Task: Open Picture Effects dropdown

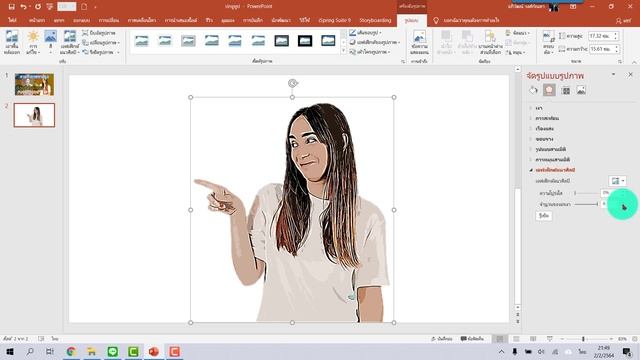Action: click(x=375, y=42)
